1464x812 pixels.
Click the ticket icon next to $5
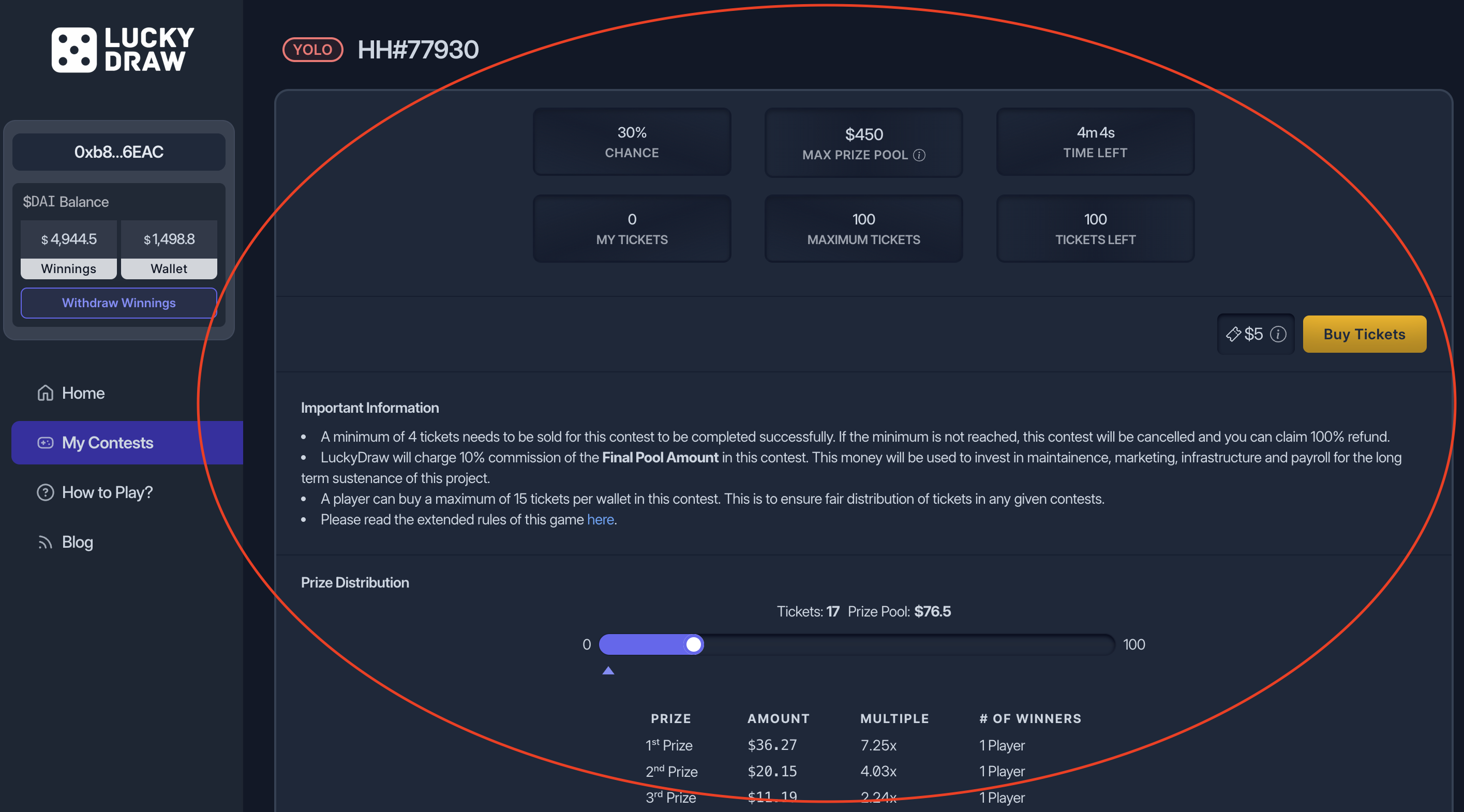coord(1233,334)
